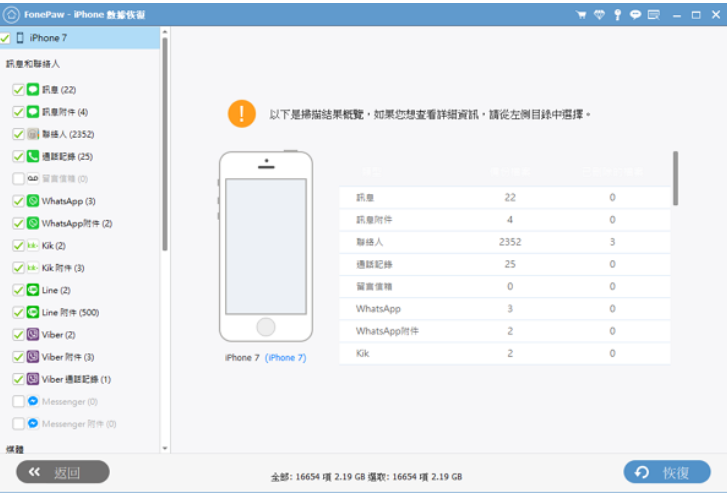Click the 返回 back button

[x=63, y=472]
